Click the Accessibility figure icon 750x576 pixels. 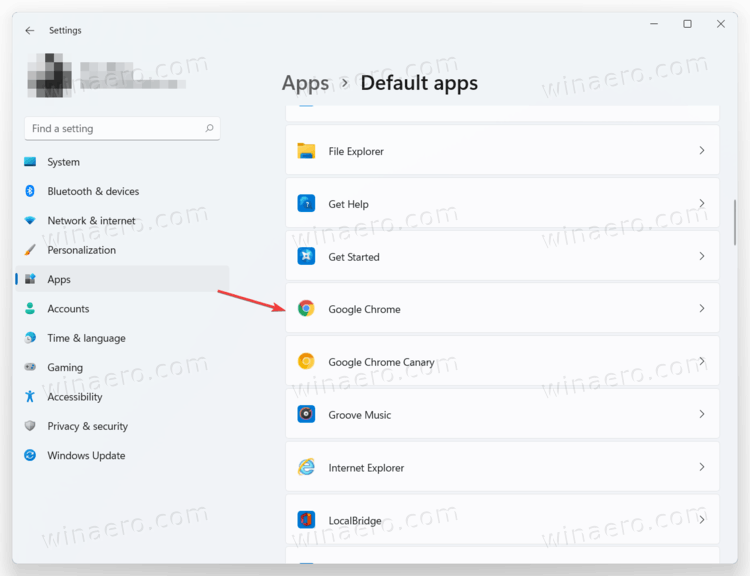click(30, 396)
